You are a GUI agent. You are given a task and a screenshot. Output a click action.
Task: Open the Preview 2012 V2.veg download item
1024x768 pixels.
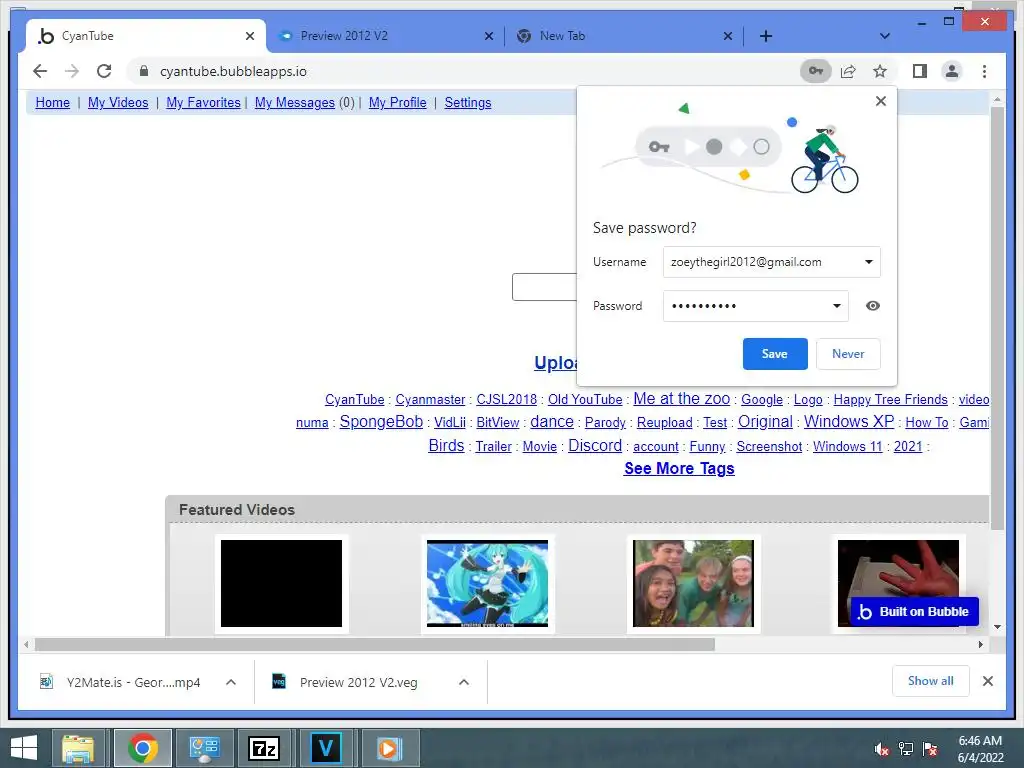(358, 682)
